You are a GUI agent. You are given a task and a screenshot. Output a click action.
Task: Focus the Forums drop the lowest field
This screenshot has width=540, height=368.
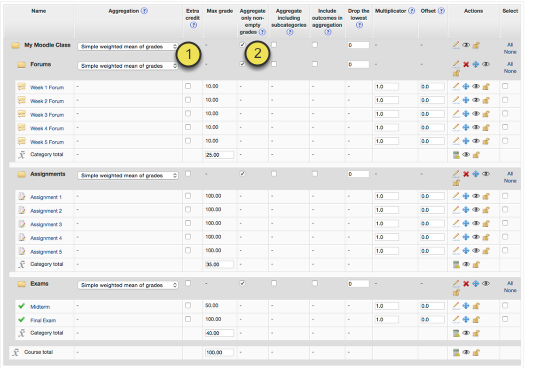358,64
